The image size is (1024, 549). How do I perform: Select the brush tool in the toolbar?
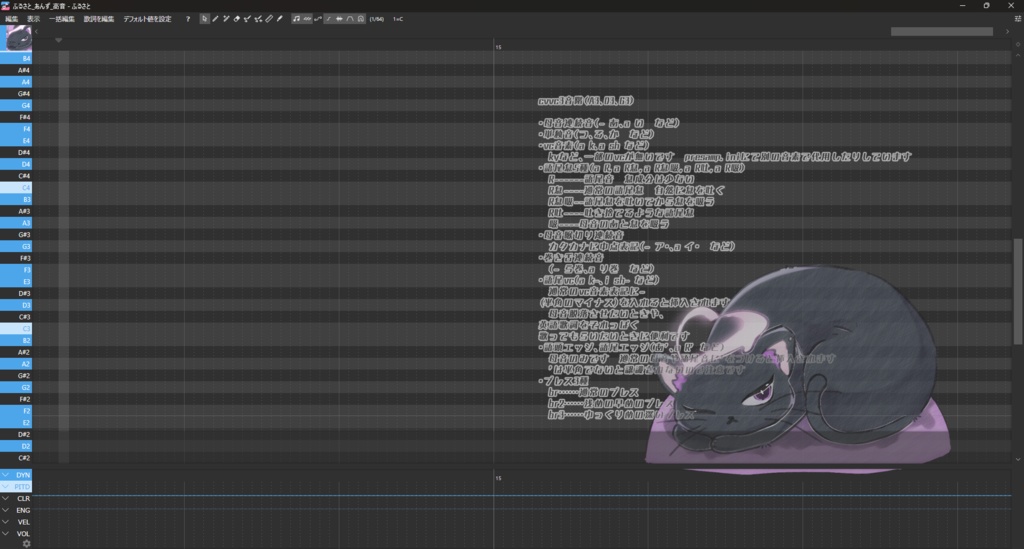pos(280,19)
